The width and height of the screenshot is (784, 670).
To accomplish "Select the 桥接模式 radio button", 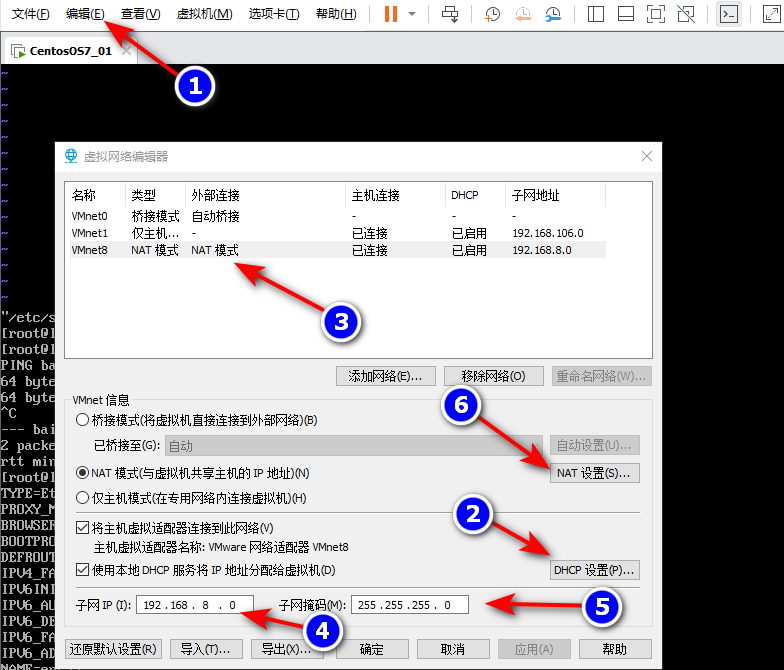I will (x=82, y=420).
